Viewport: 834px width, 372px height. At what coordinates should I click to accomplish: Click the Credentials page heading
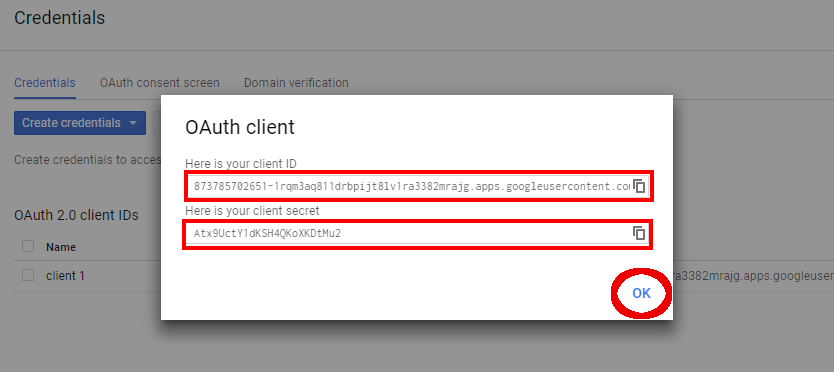[60, 18]
